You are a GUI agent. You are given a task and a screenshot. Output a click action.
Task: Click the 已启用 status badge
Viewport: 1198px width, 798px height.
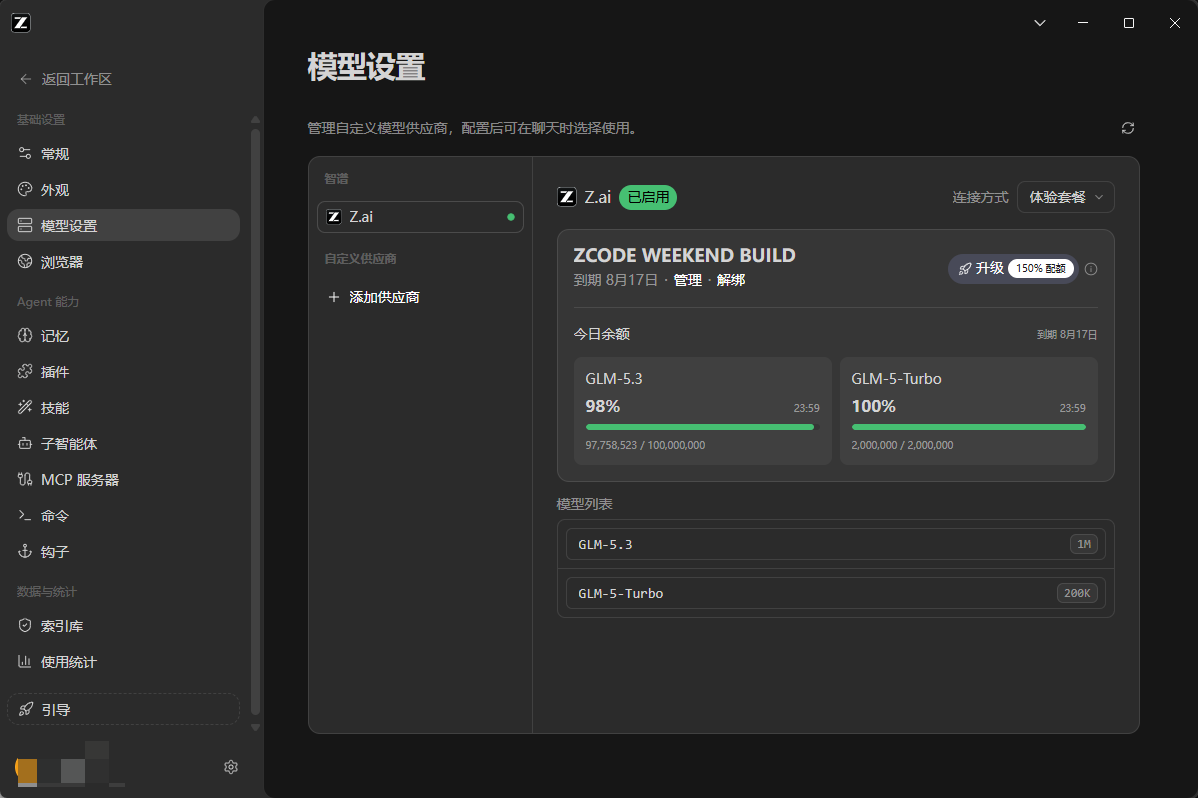click(648, 197)
